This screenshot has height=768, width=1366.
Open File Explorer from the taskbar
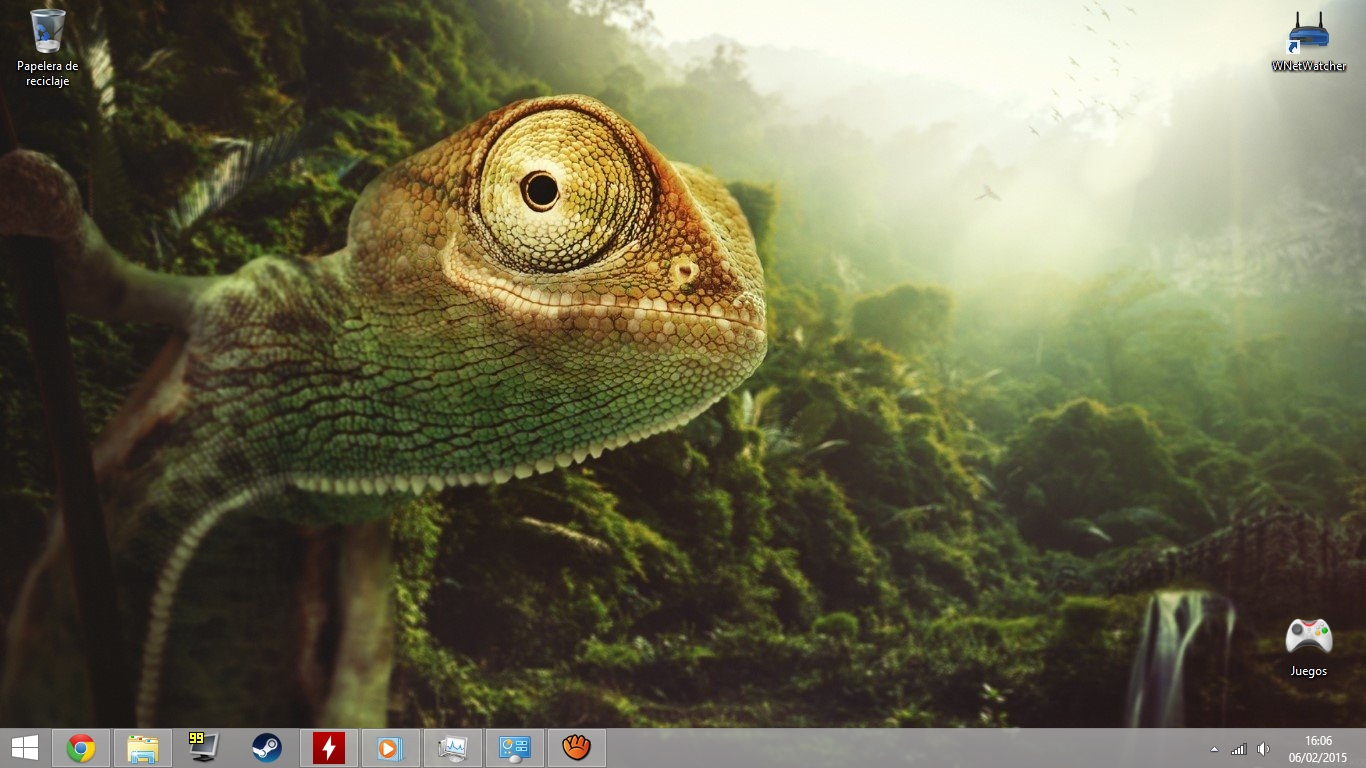(143, 748)
